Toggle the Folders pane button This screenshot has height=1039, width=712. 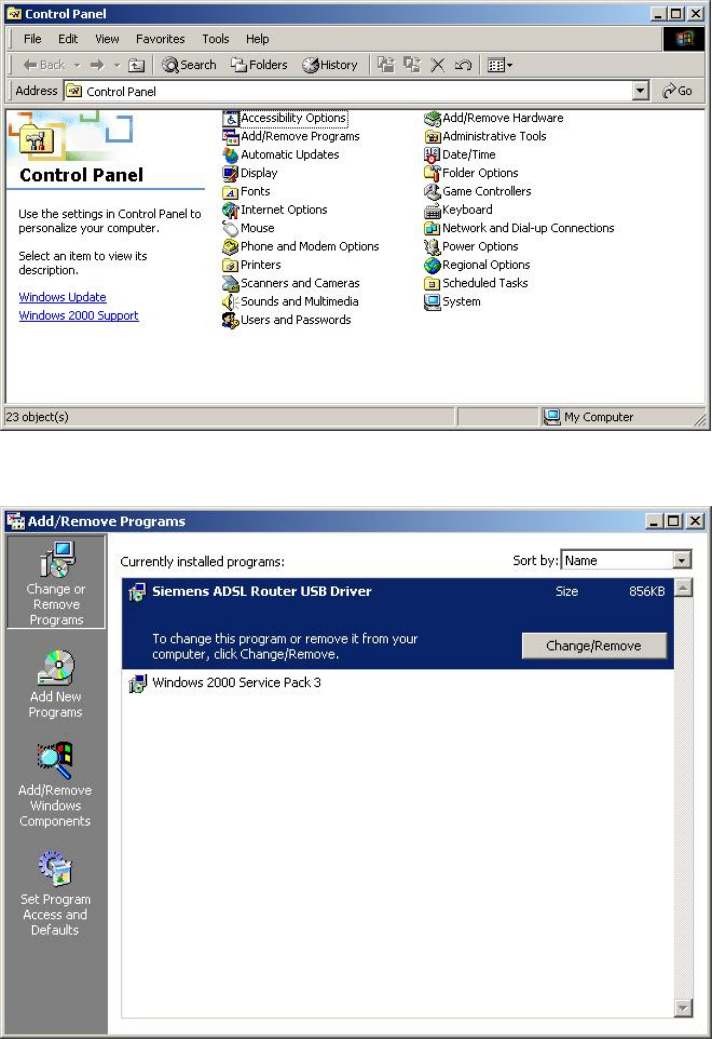259,65
